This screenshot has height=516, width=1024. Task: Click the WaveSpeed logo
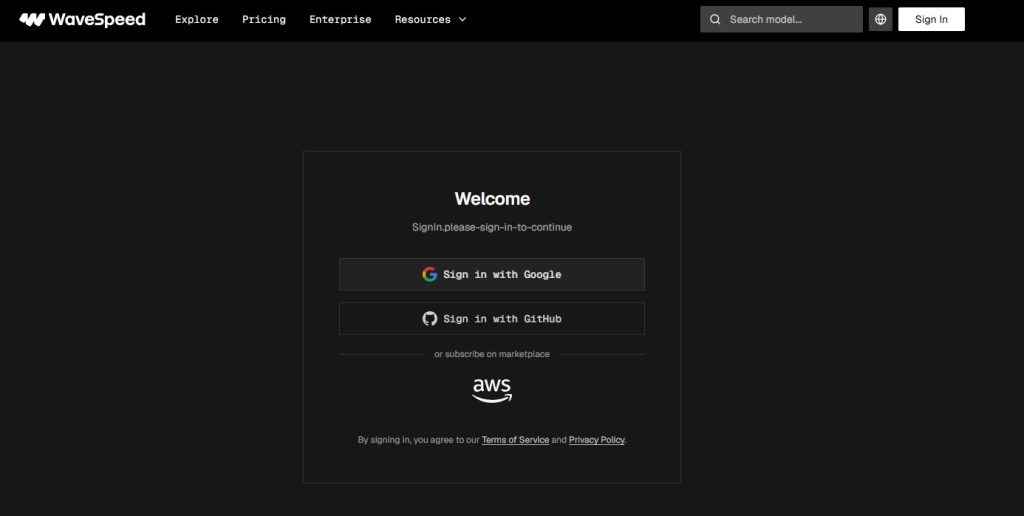(82, 20)
